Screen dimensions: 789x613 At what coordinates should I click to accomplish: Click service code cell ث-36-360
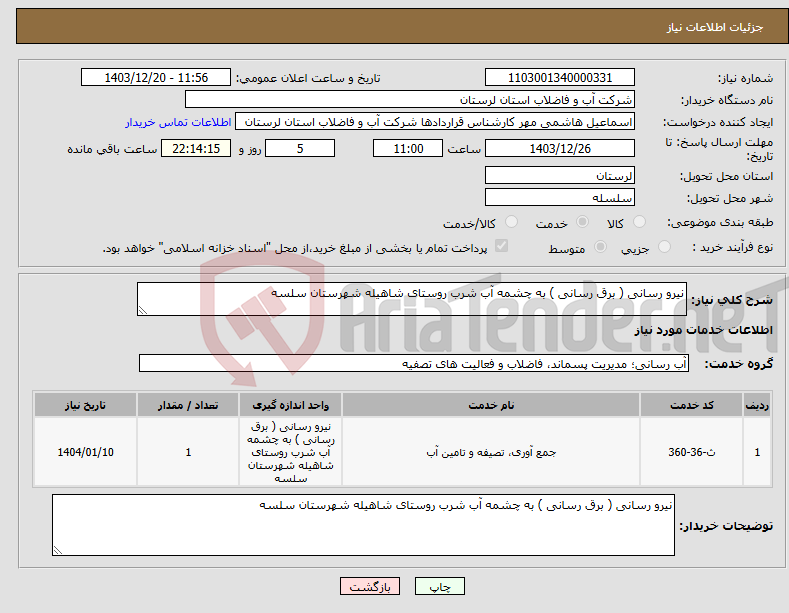691,452
